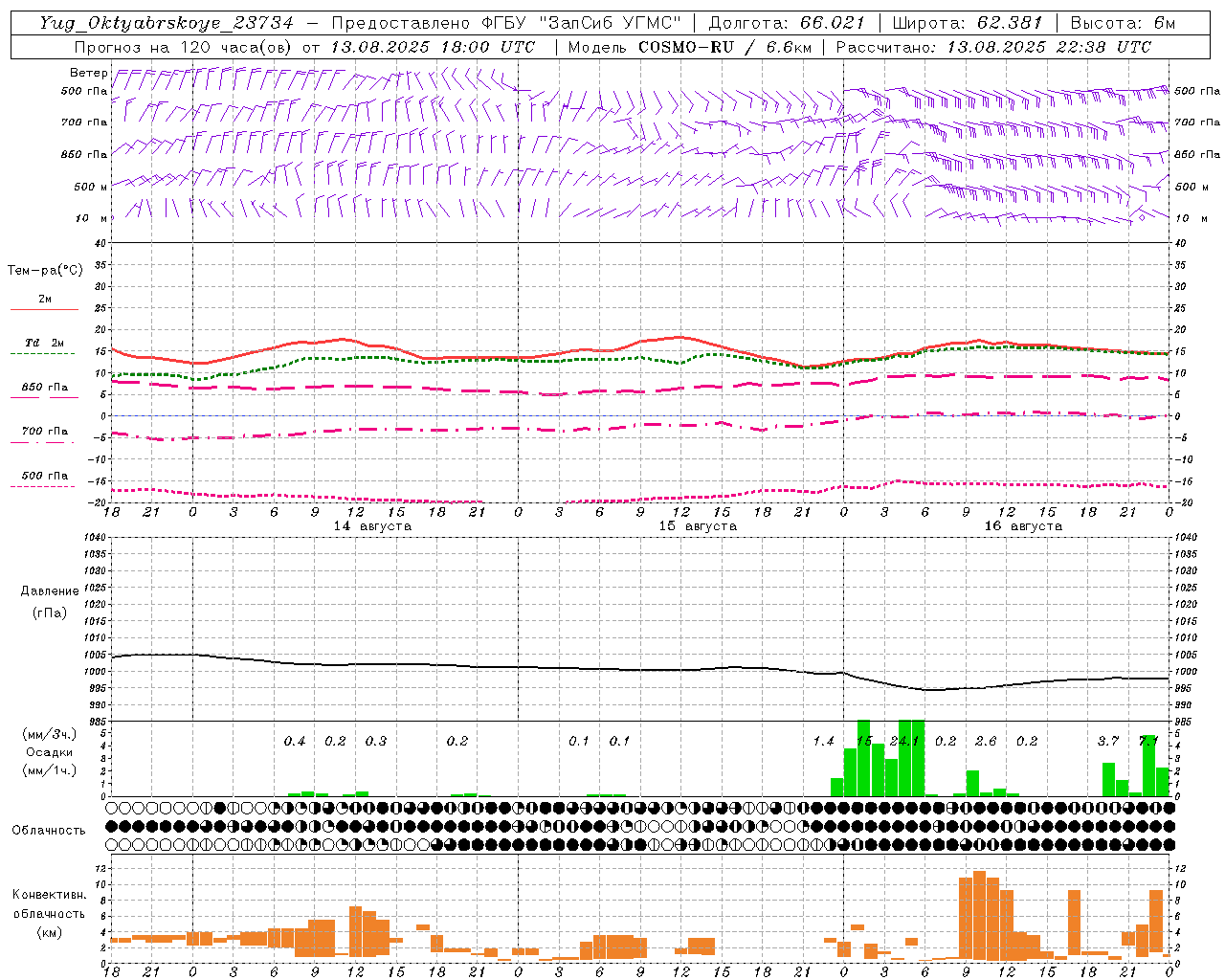1225x980 pixels.
Task: Click the Тем-ра(°C) panel label
Action: click(45, 271)
